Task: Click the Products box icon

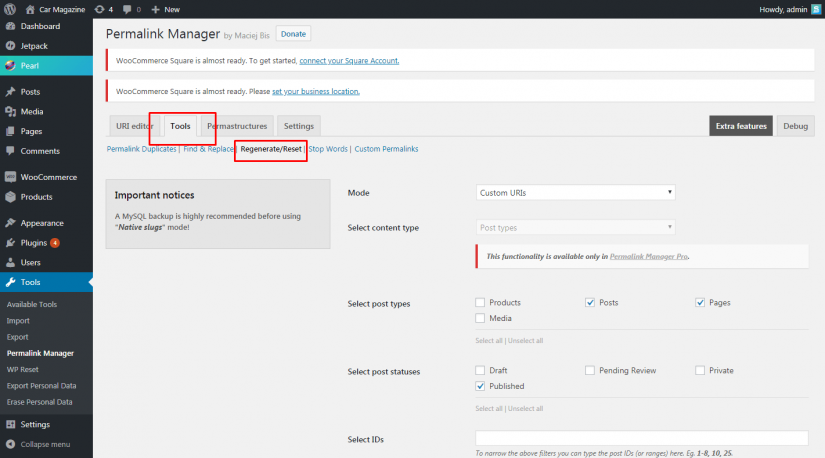Action: click(11, 197)
